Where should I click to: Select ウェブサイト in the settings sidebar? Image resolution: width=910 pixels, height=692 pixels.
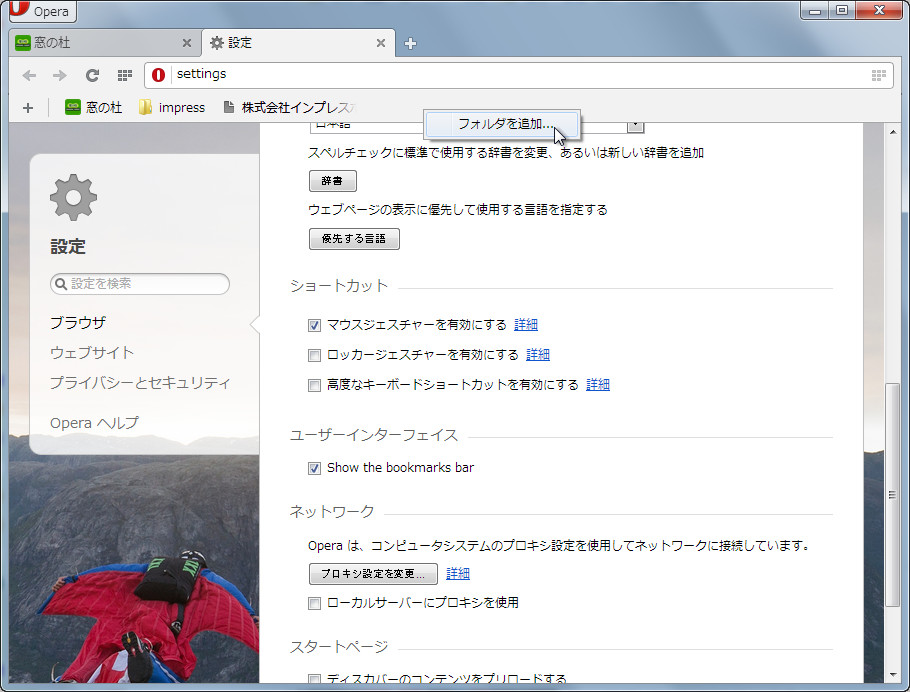[92, 353]
